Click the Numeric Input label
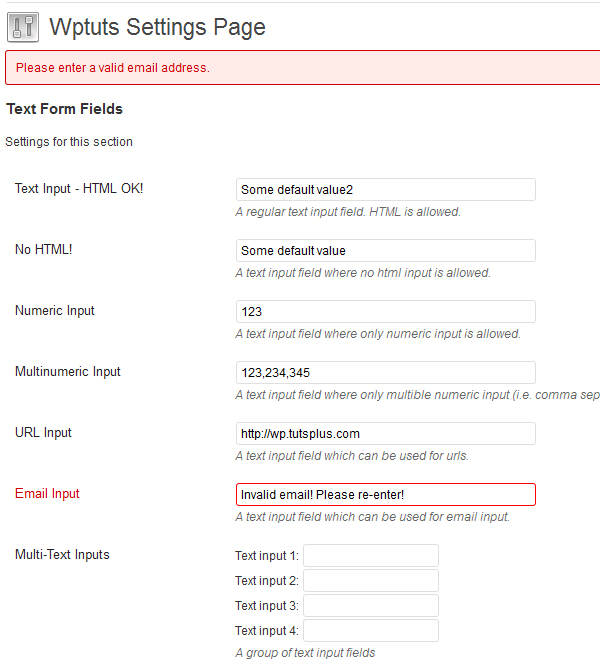Screen dimensions: 600x669 (55, 311)
